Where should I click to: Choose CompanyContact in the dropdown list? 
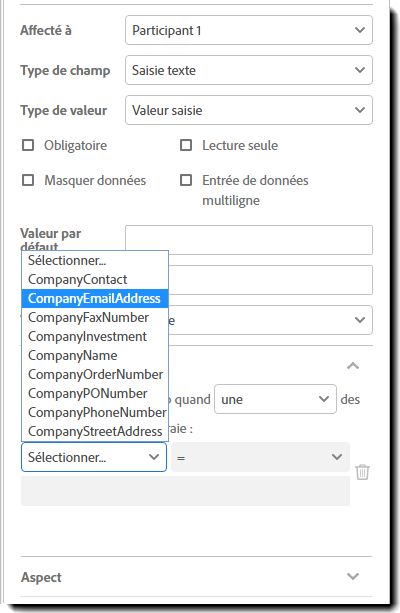tap(95, 280)
